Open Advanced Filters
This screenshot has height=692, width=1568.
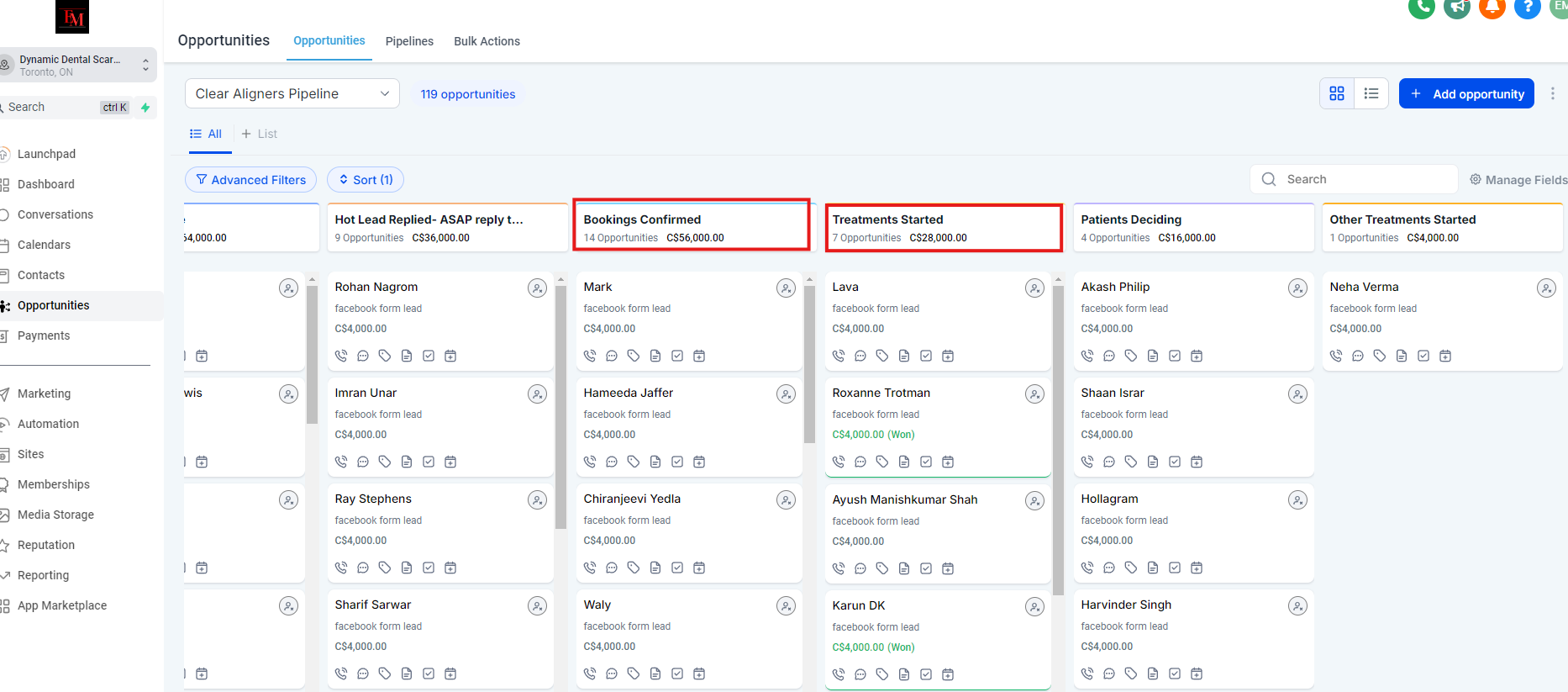250,180
